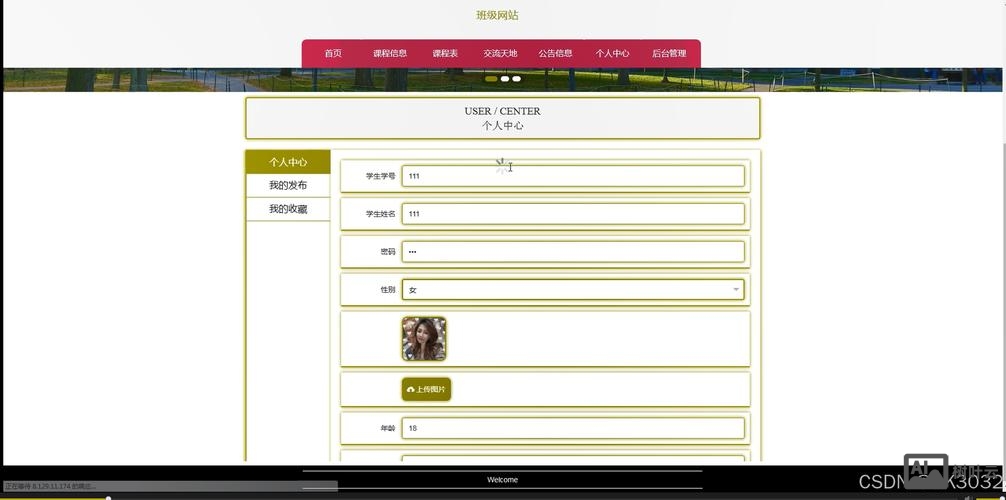Click the 年龄 age input field
Viewport: 1006px width, 500px height.
click(573, 428)
